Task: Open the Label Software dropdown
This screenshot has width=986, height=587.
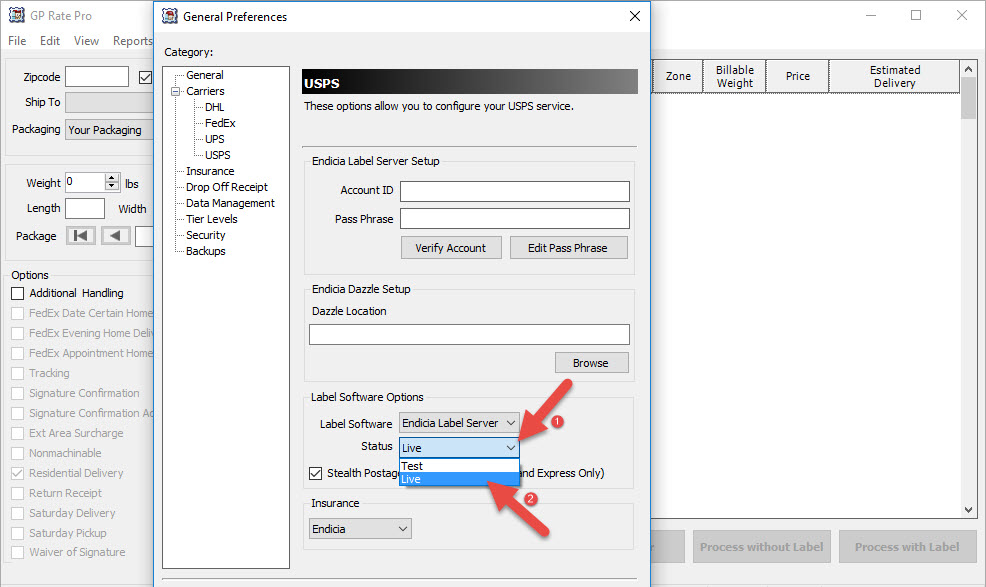Action: (x=459, y=423)
